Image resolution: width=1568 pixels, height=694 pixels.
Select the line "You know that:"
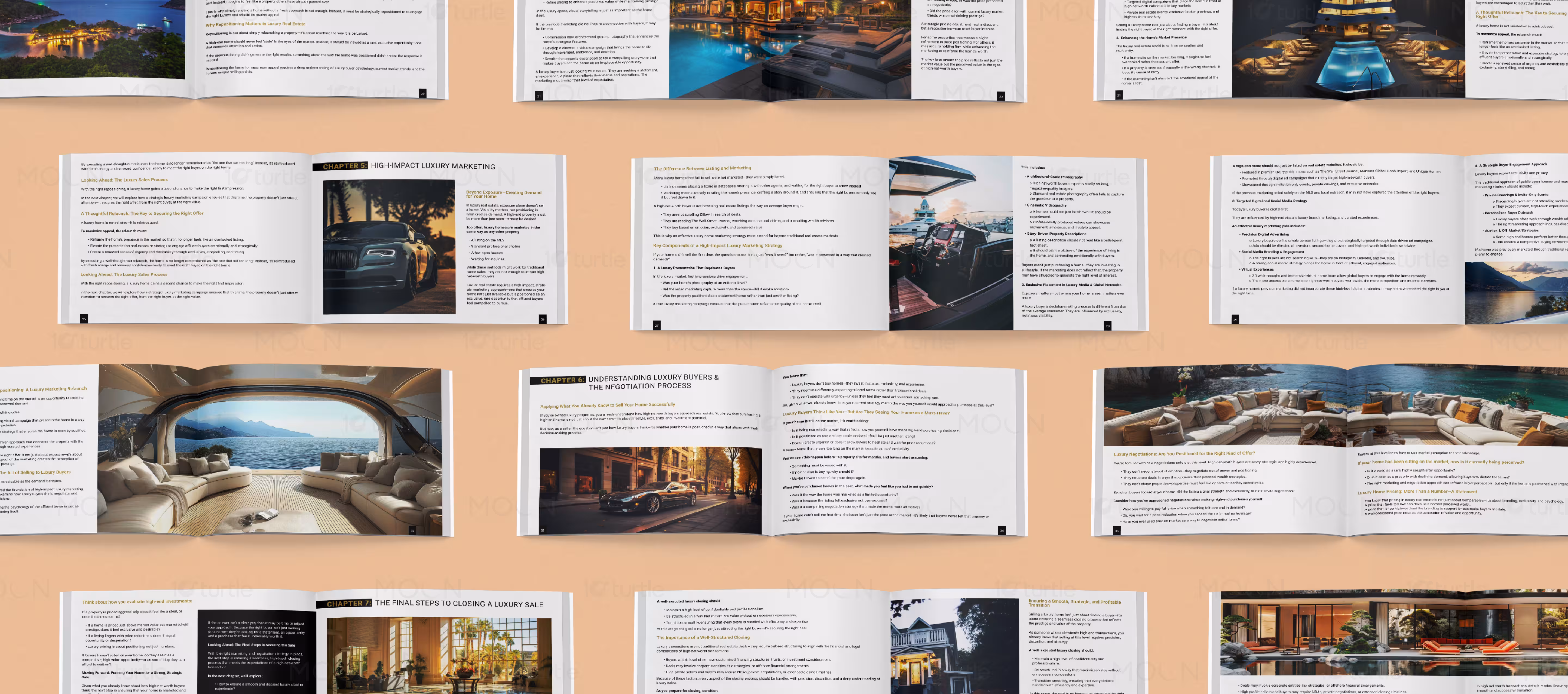pos(794,376)
